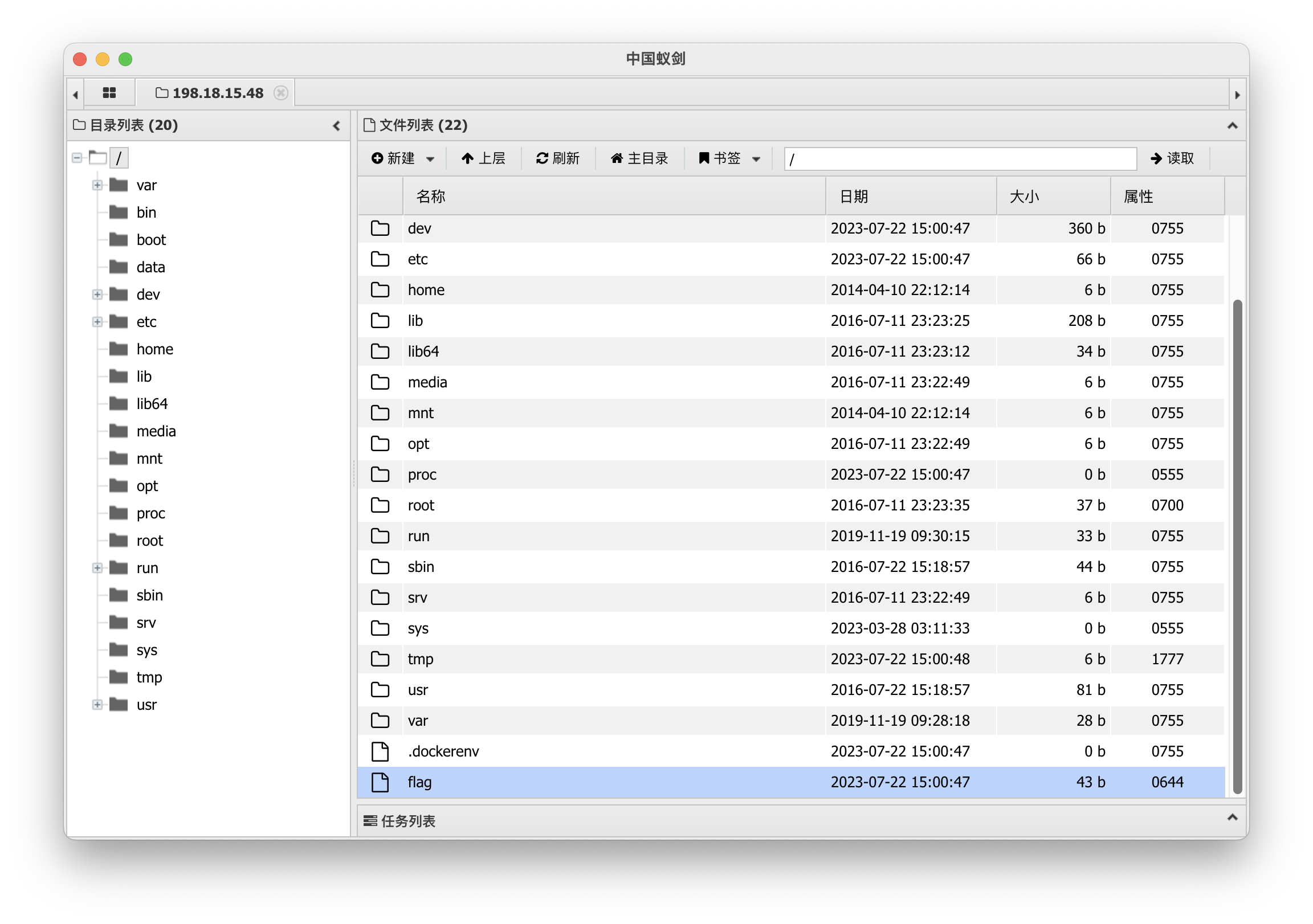
Task: Open the 书签 bookmarks dropdown
Action: tap(728, 158)
